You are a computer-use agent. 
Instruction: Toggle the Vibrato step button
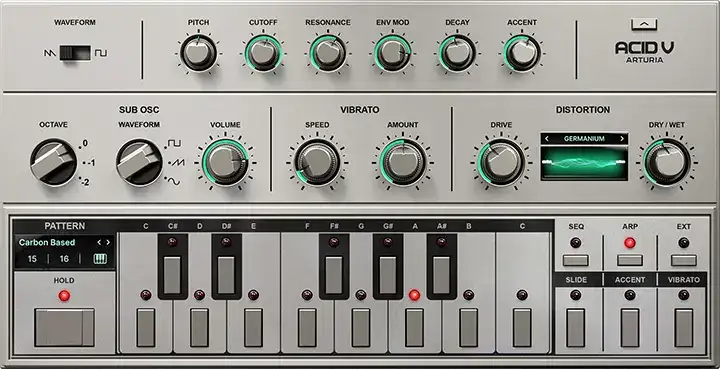pyautogui.click(x=684, y=328)
